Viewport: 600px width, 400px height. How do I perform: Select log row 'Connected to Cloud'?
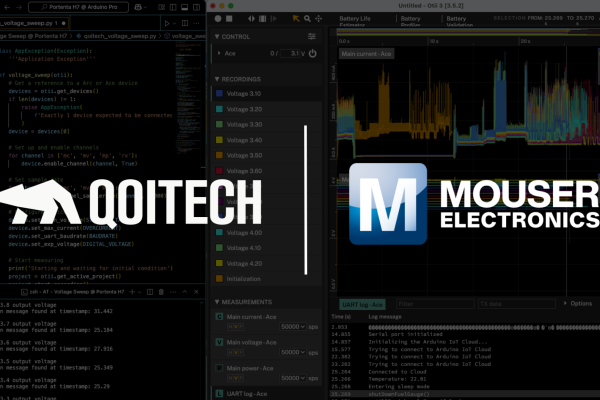tap(465, 372)
